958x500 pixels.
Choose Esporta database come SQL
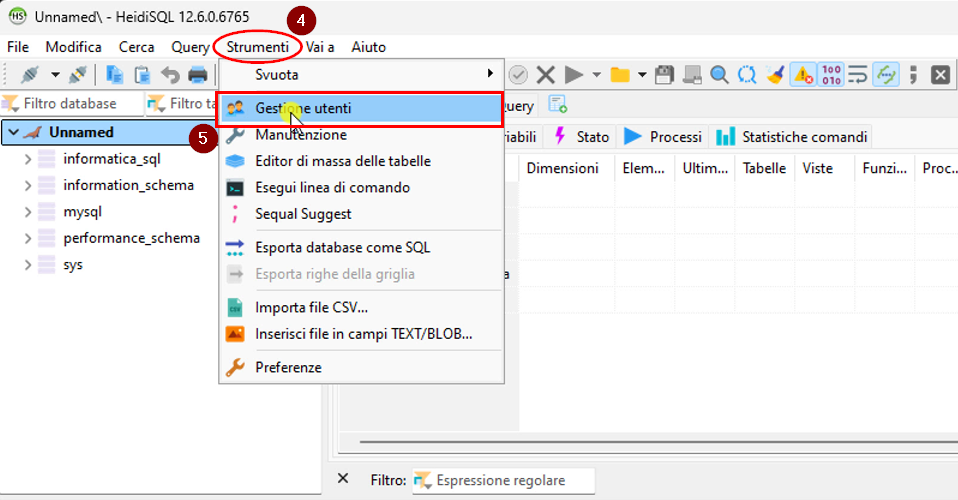click(x=361, y=248)
